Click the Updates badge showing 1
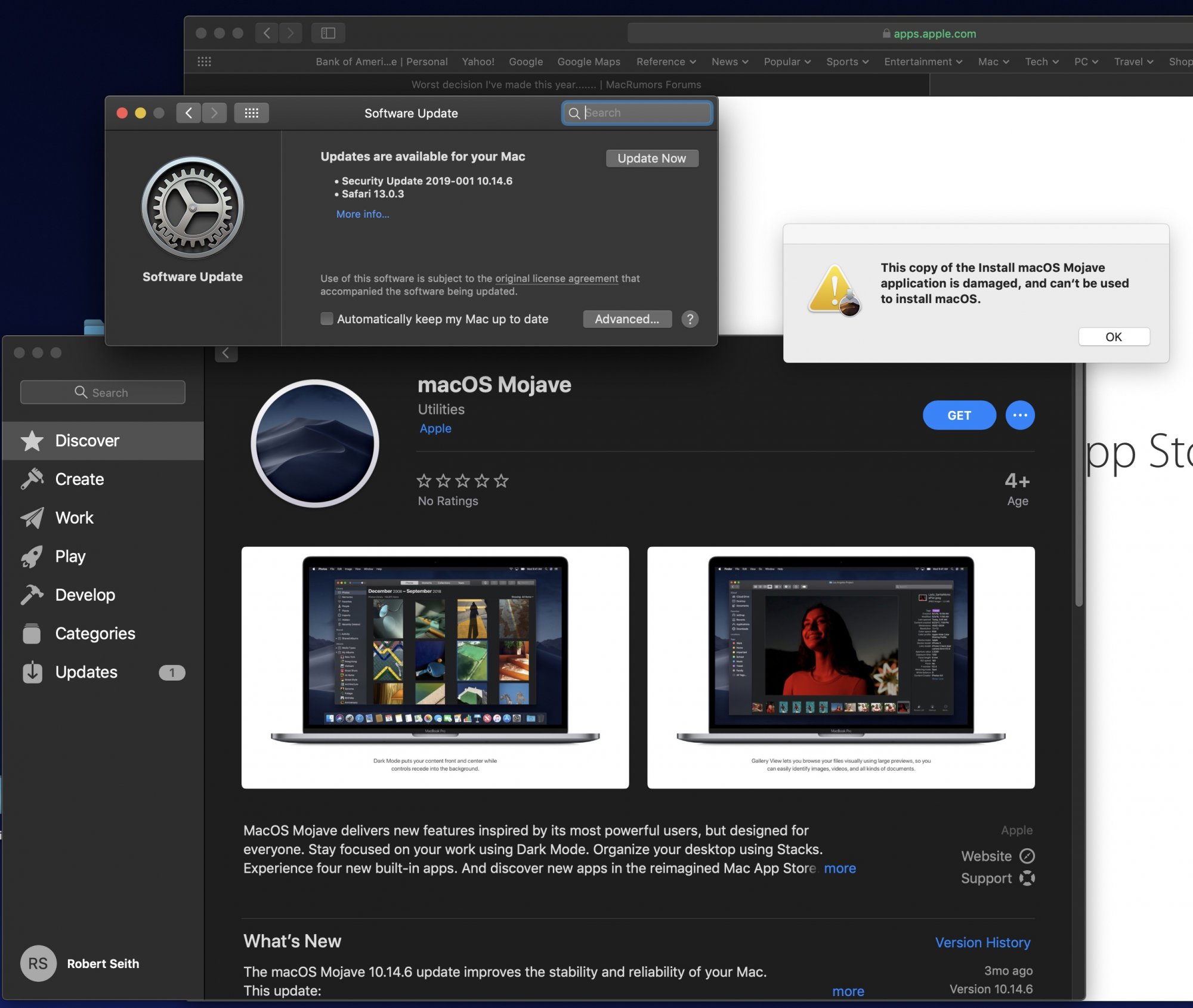 172,672
